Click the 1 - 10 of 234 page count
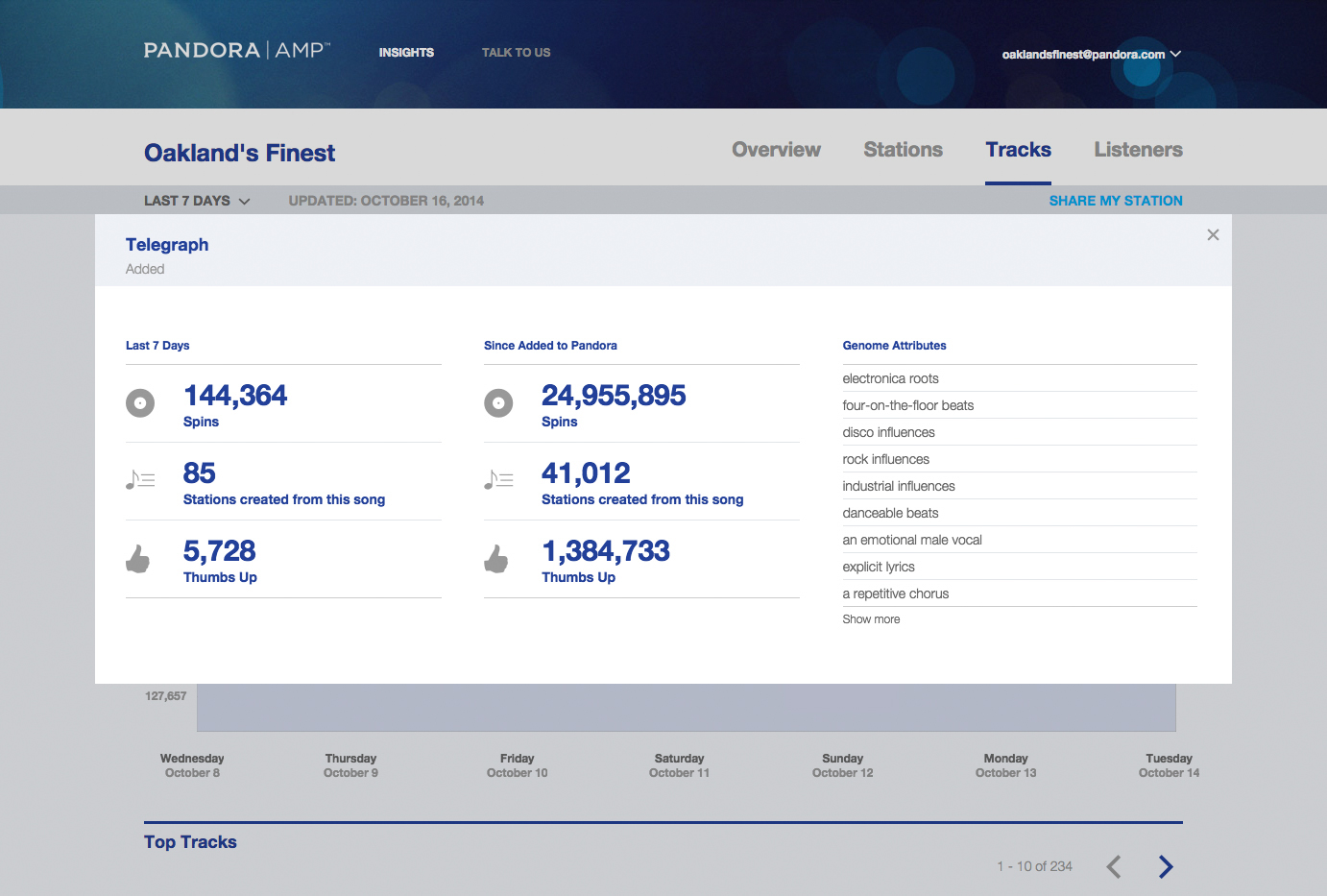1327x896 pixels. pos(1034,866)
